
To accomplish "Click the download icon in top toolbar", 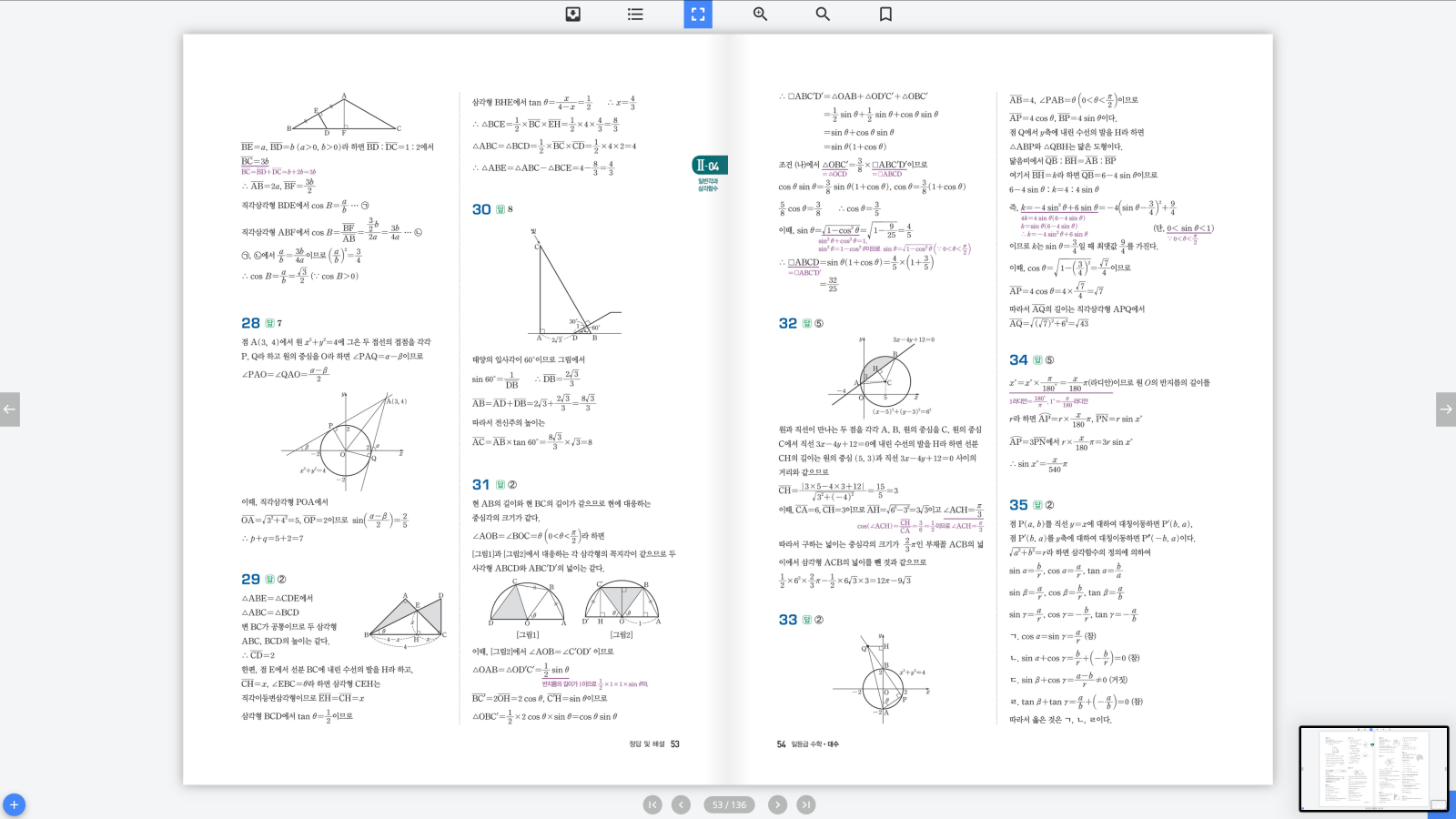I will pos(573,15).
